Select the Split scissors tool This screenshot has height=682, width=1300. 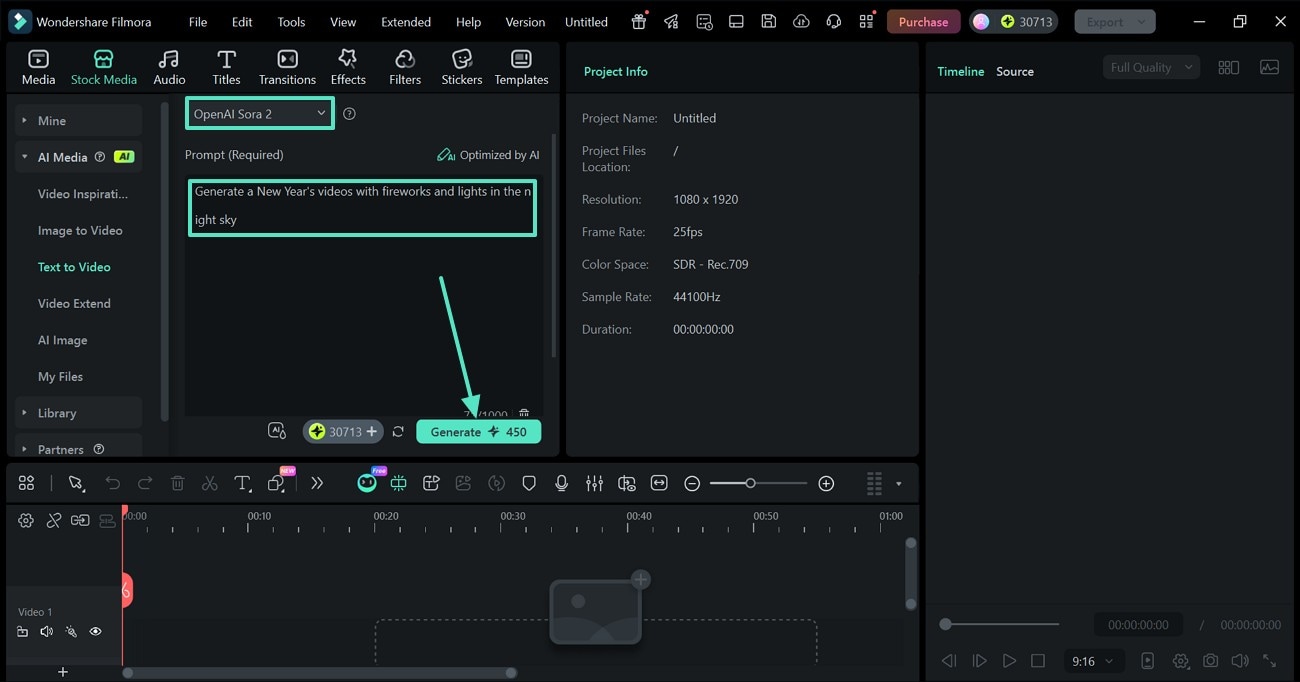(209, 483)
